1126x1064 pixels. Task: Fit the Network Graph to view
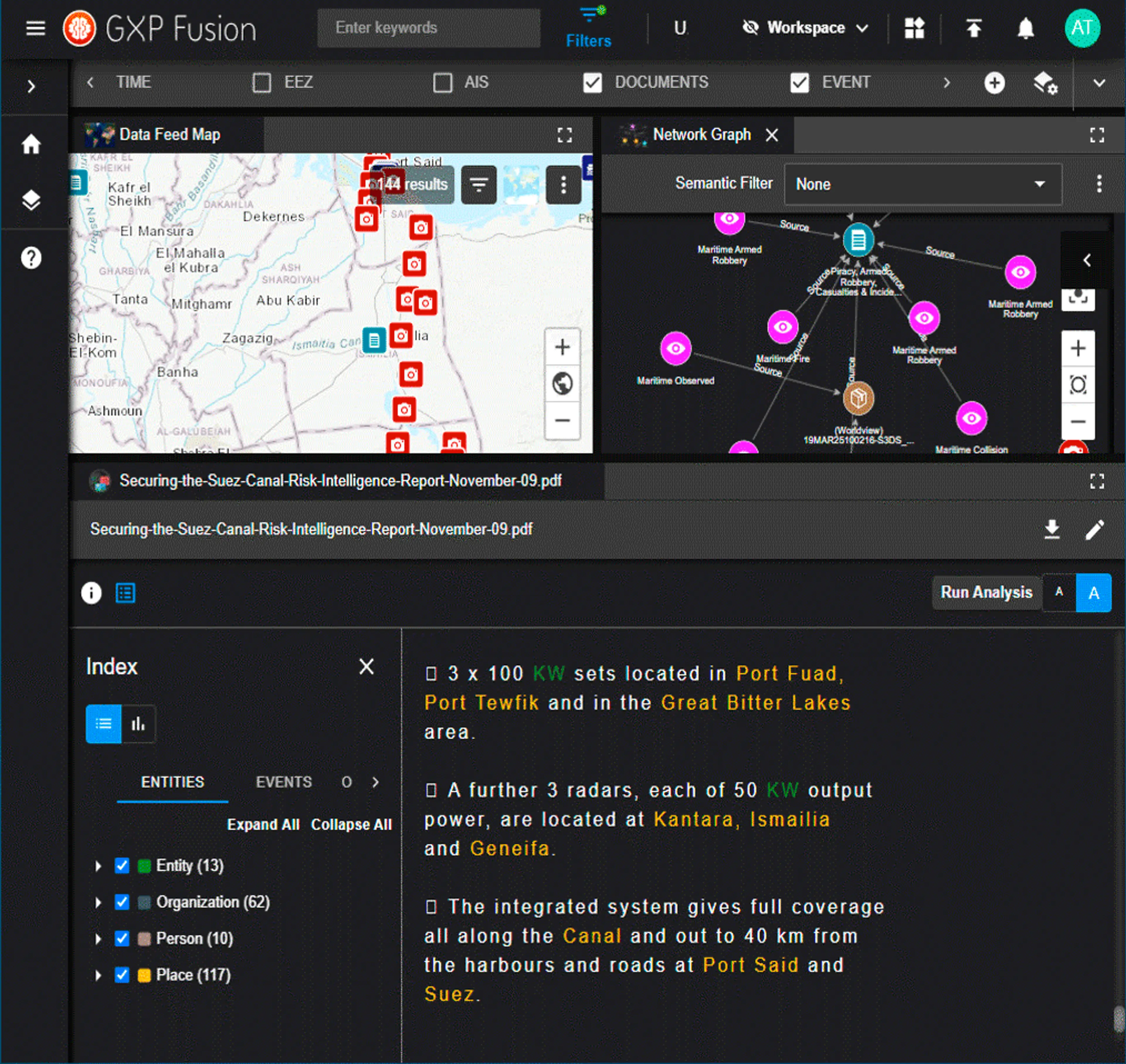[1078, 384]
